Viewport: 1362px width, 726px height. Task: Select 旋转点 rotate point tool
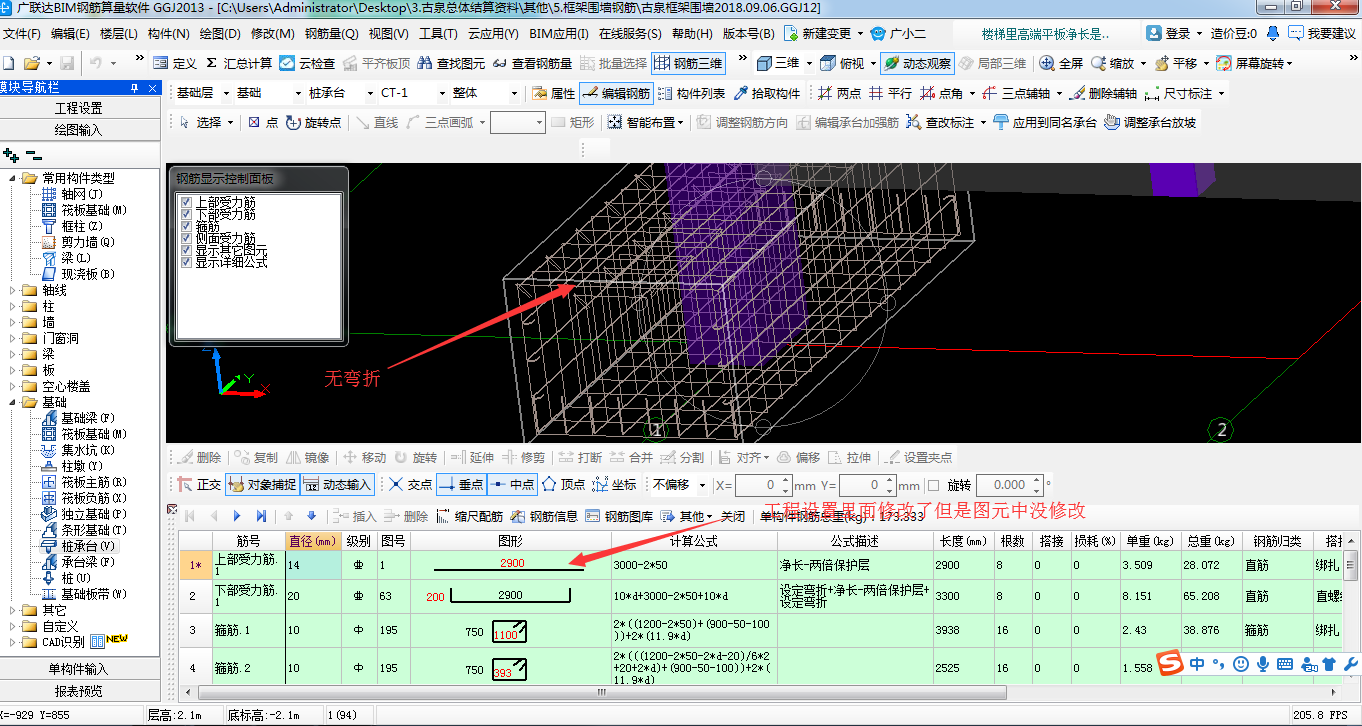point(313,122)
